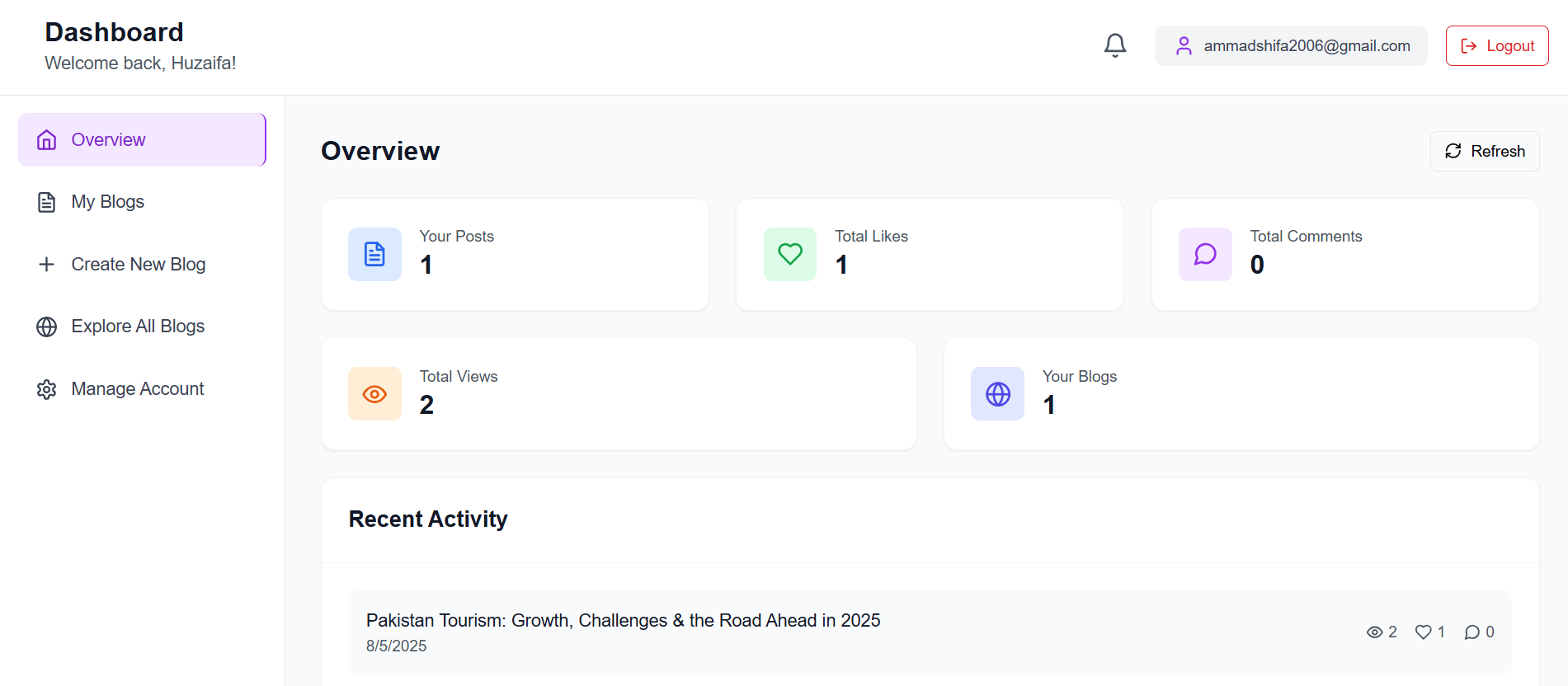The height and width of the screenshot is (686, 1568).
Task: Click the eye icon on Total Views card
Action: 374,393
